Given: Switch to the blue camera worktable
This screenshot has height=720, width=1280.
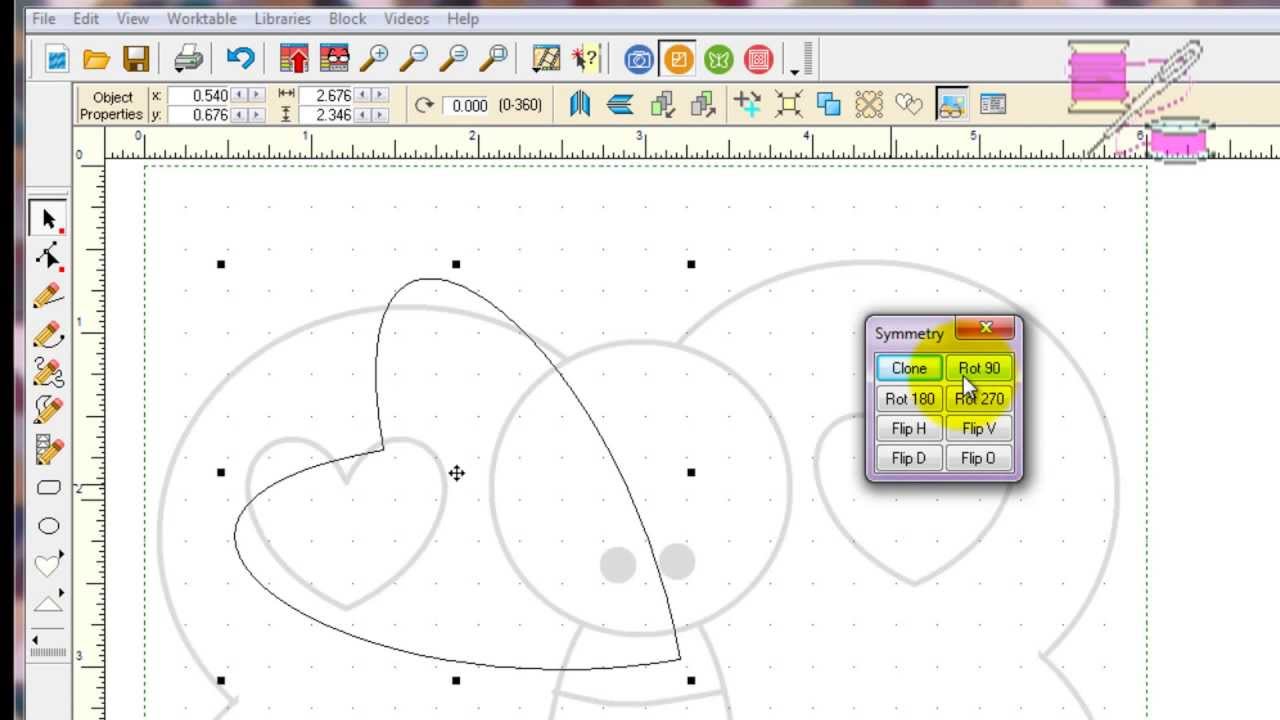Looking at the screenshot, I should (x=639, y=60).
